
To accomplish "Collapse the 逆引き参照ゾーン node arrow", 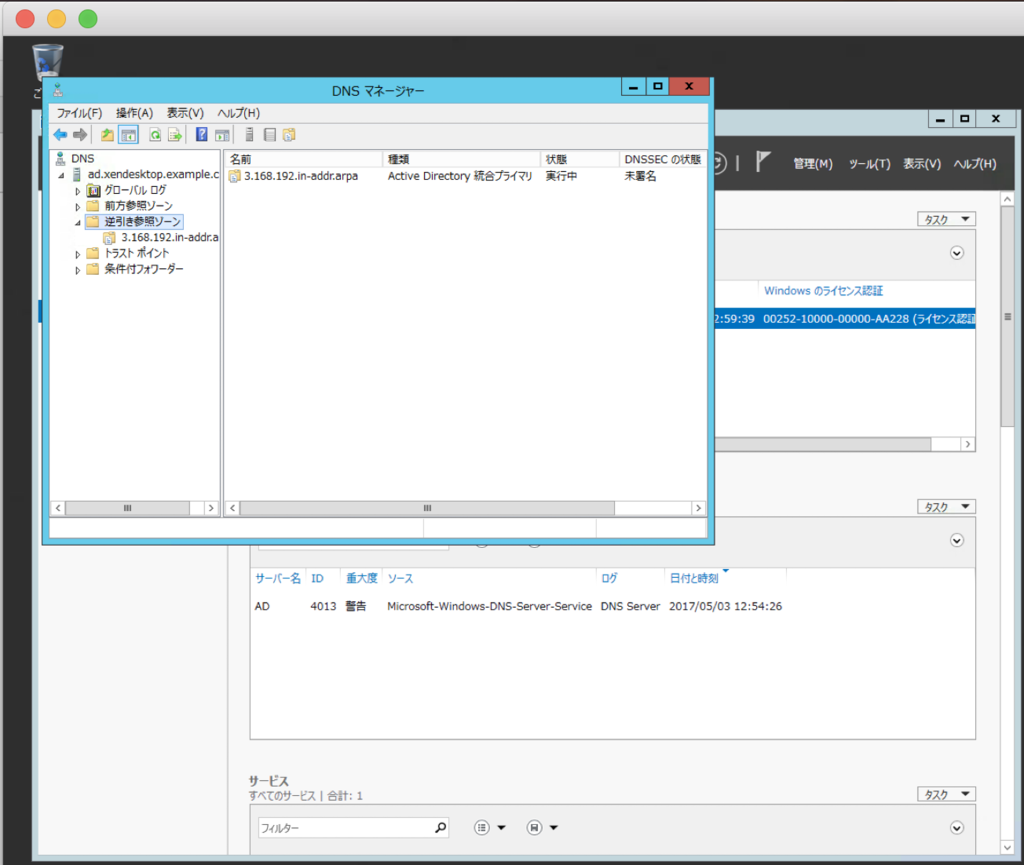I will pyautogui.click(x=77, y=223).
